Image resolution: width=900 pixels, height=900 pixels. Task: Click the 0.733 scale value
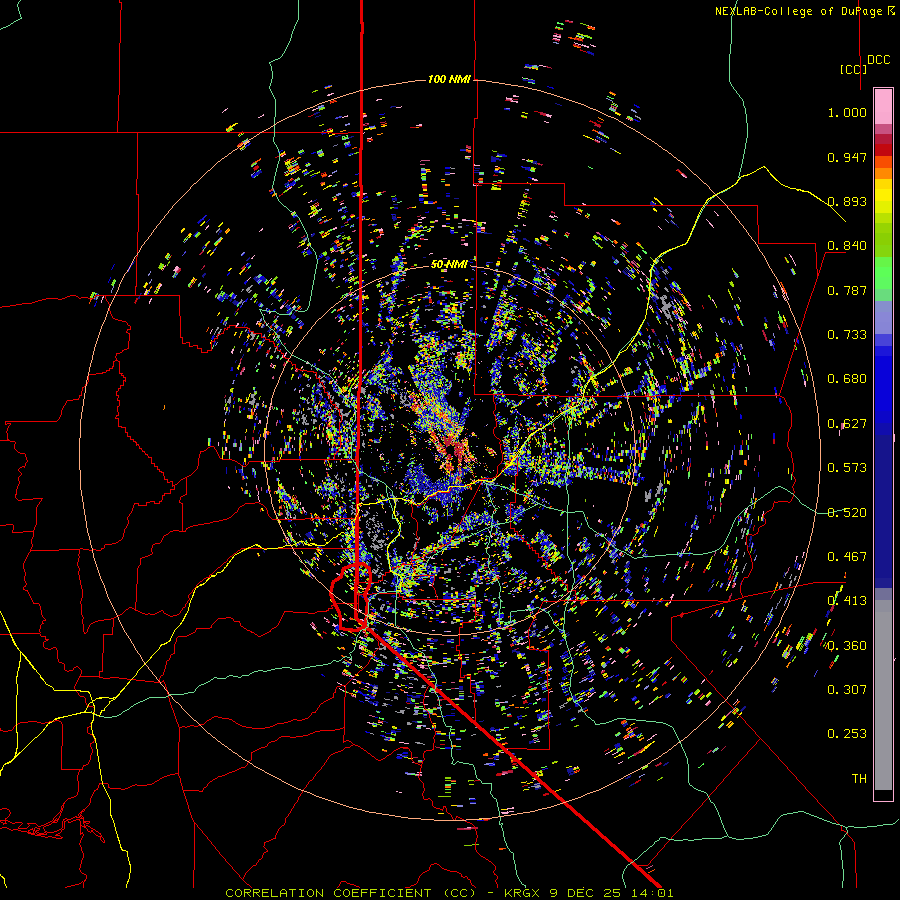847,335
